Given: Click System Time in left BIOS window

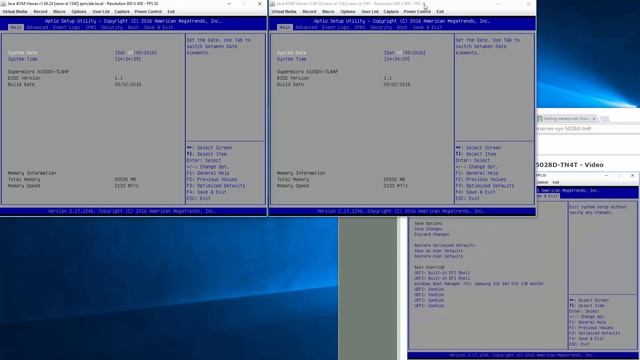Looking at the screenshot, I should [x=22, y=59].
